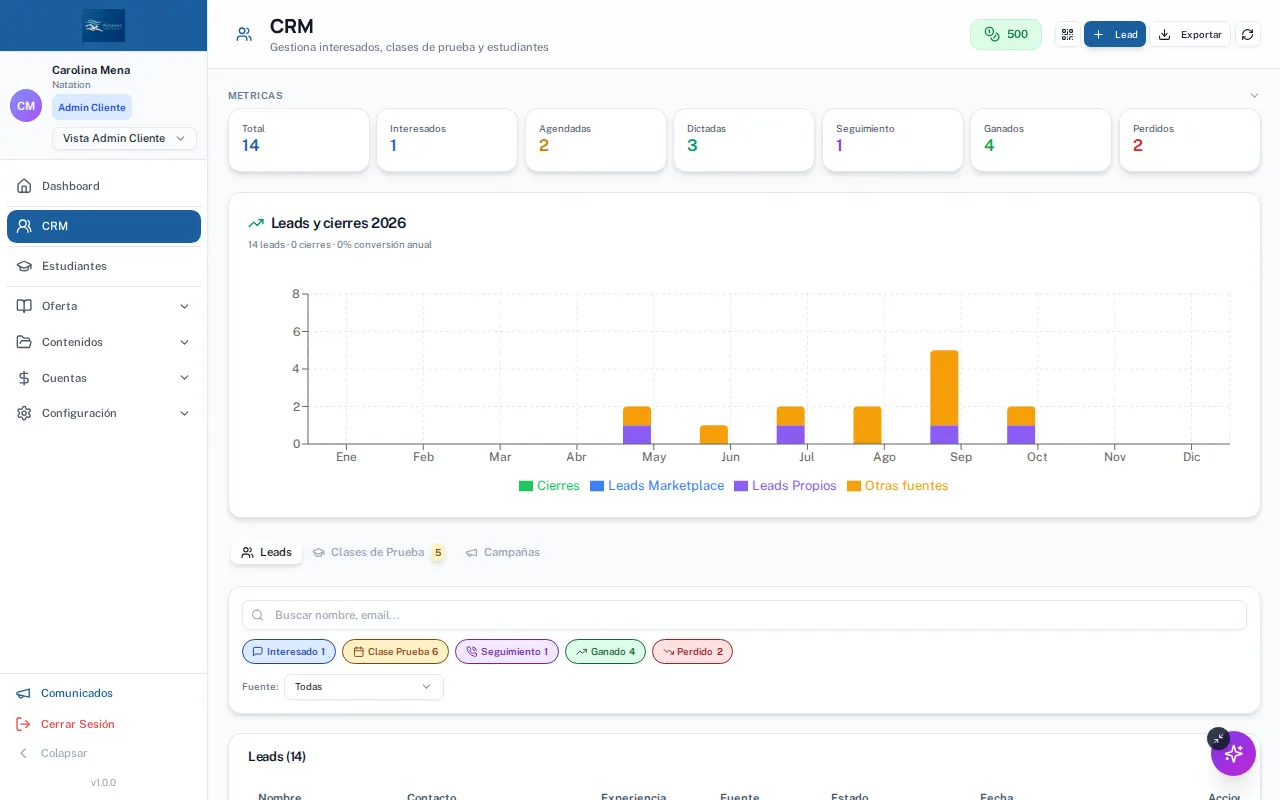Screen dimensions: 1280x800
Task: Click the CM user avatar
Action: click(26, 105)
